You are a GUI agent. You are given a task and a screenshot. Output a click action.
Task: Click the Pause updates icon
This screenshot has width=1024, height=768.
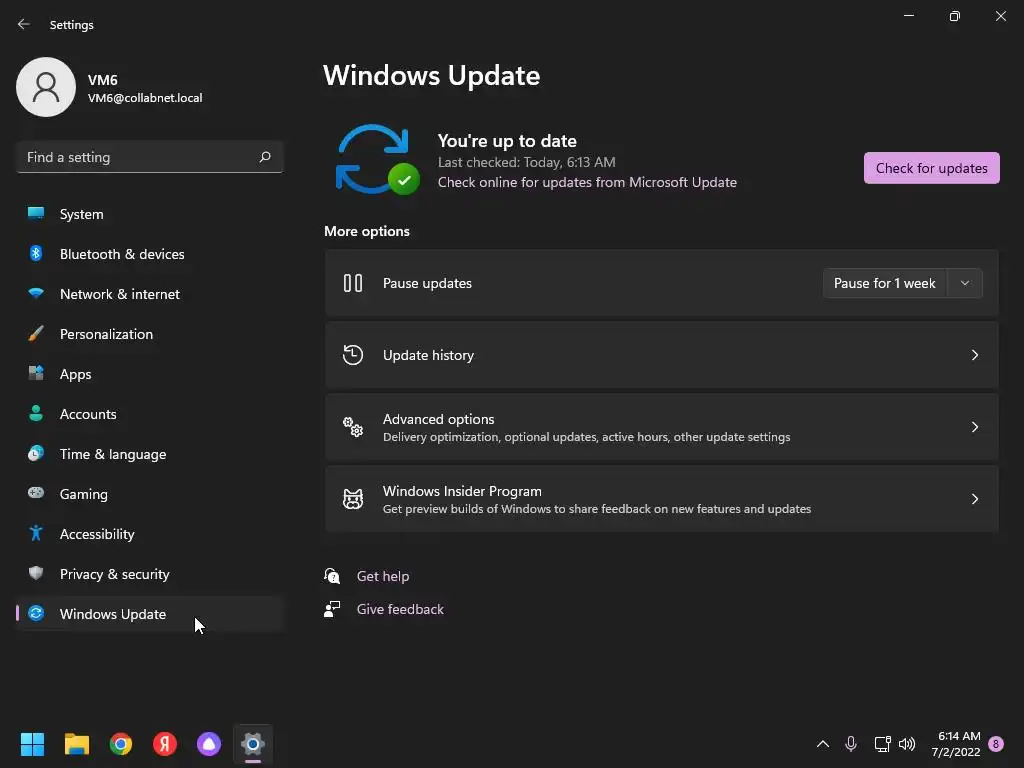(x=353, y=283)
